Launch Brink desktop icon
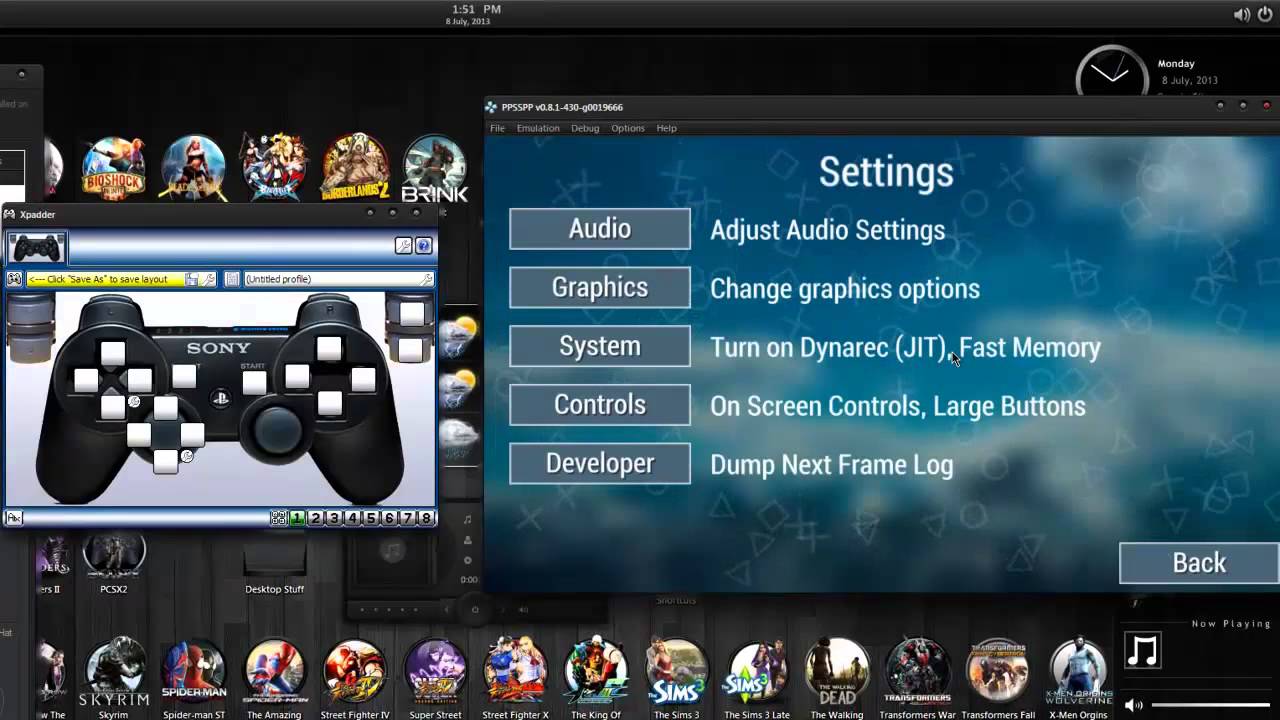1280x720 pixels. tap(434, 168)
